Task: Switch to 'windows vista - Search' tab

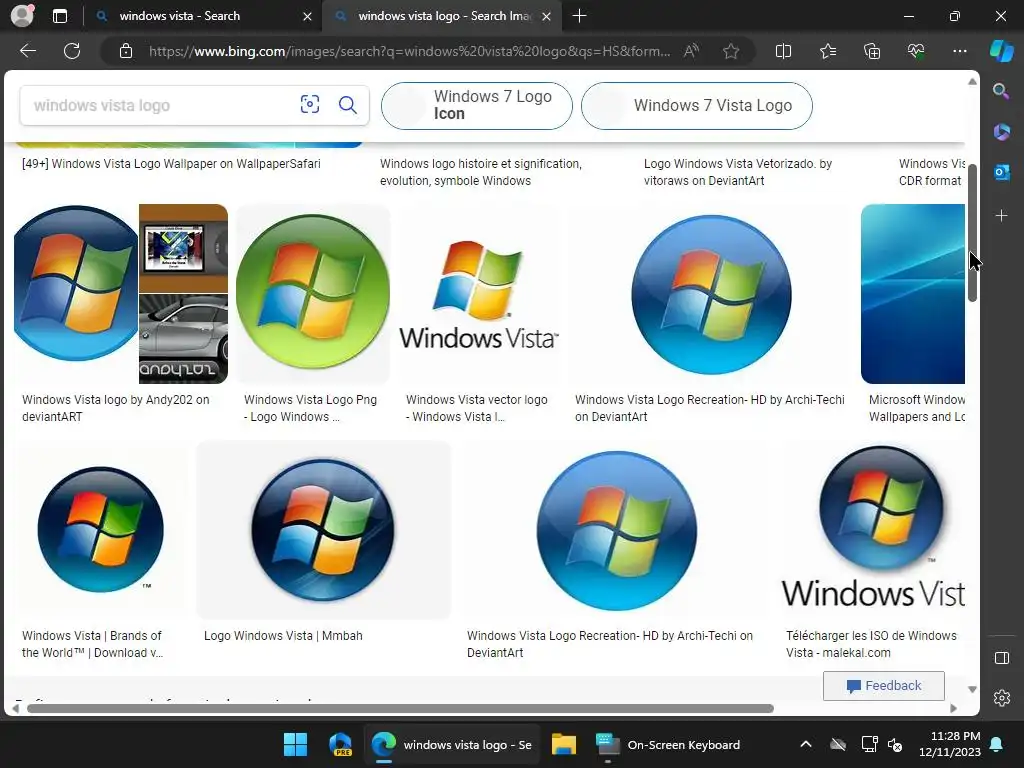Action: click(x=202, y=16)
